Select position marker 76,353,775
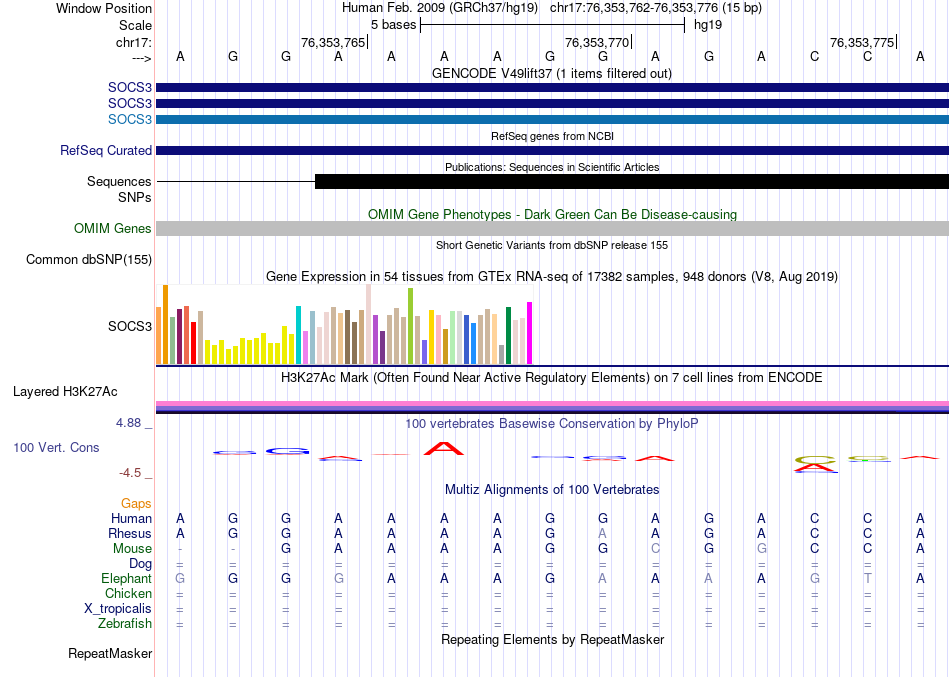Viewport: 950px width, 677px height. click(x=862, y=42)
